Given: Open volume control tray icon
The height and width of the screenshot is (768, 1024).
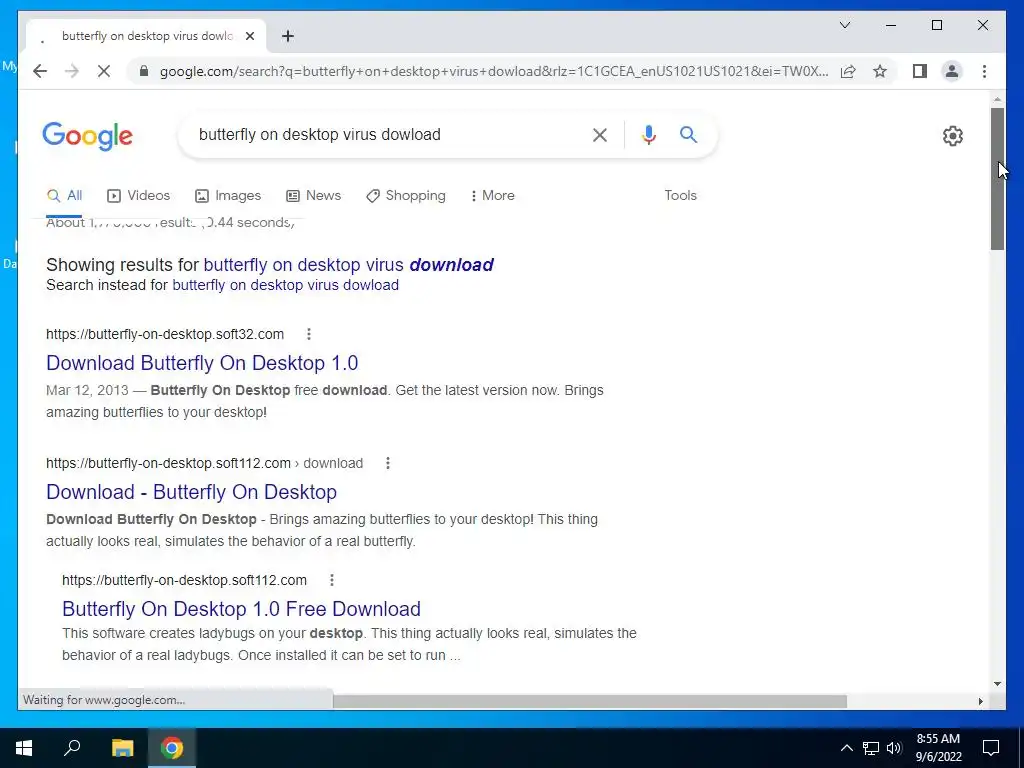Looking at the screenshot, I should [894, 748].
